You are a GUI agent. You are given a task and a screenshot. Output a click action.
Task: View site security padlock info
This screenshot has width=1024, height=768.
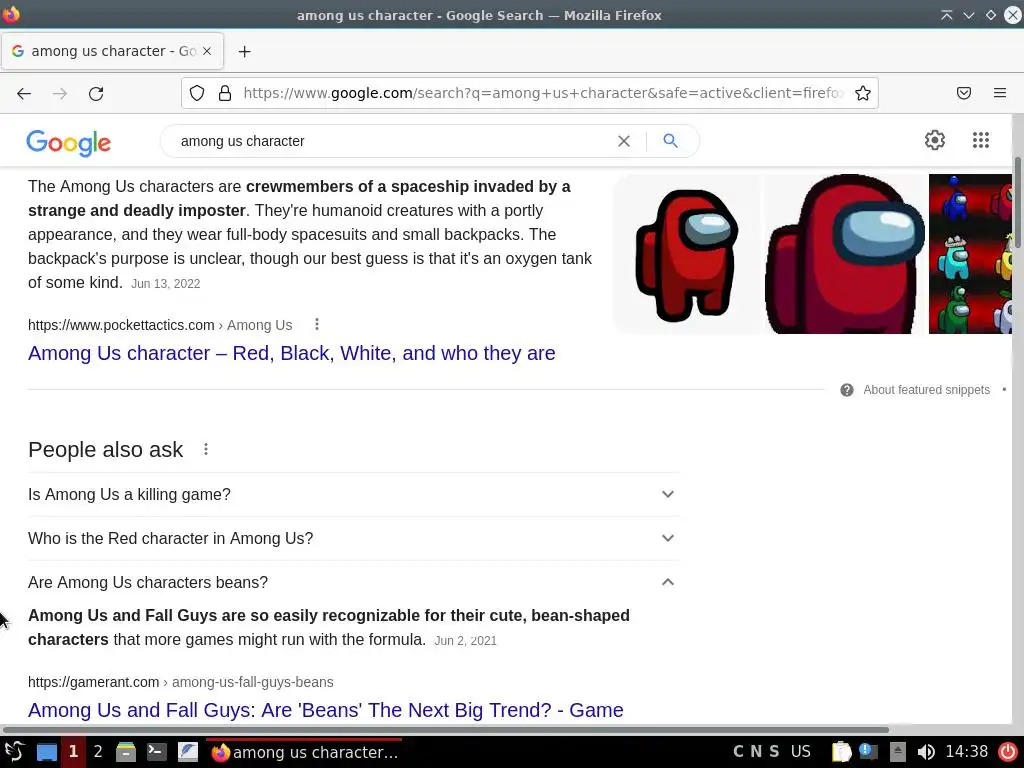225,93
